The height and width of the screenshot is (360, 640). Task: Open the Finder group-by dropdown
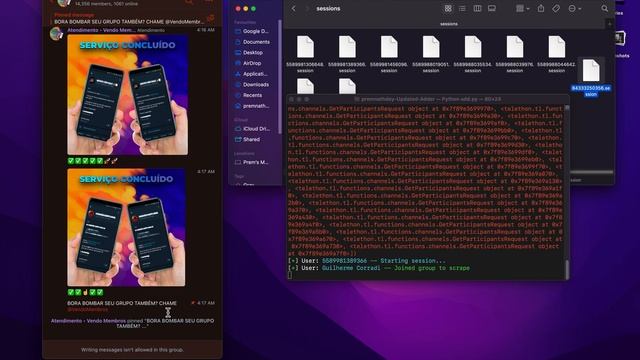(522, 9)
